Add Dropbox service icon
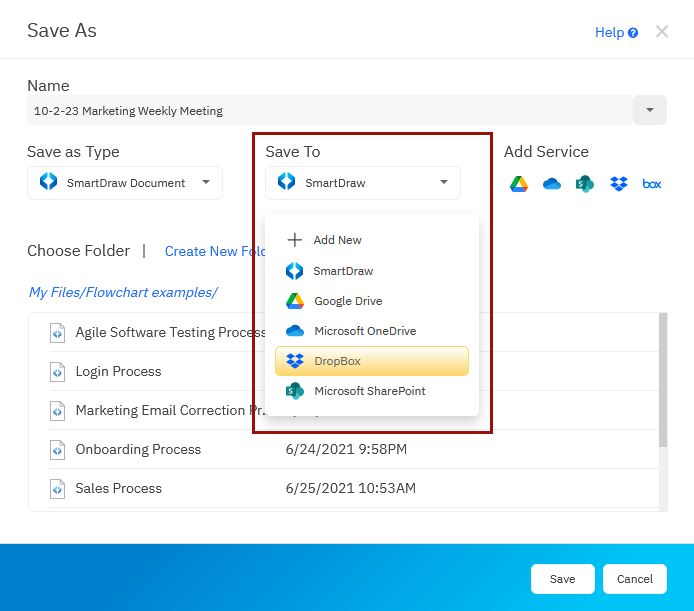 (x=619, y=184)
